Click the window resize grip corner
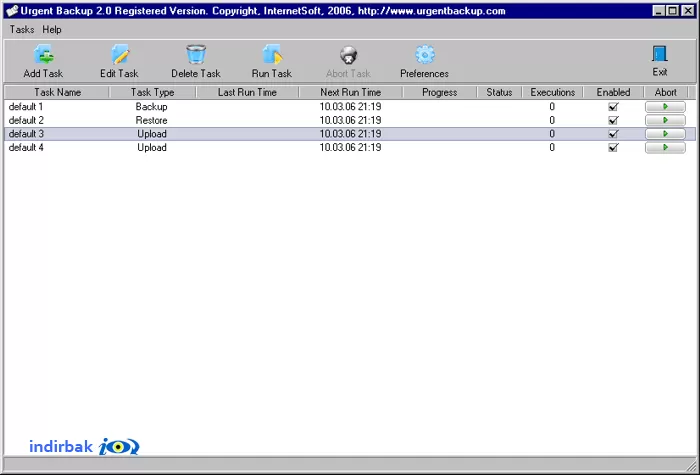The width and height of the screenshot is (700, 475). (x=691, y=464)
